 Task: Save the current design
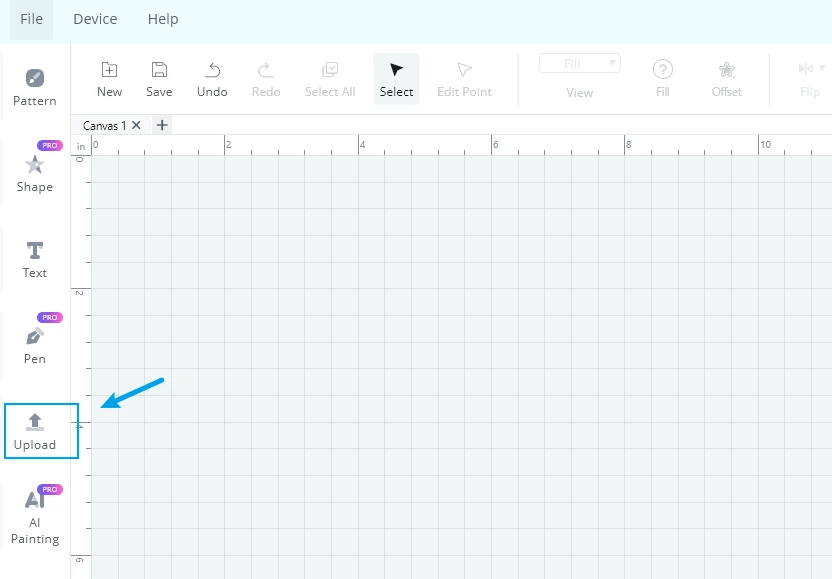(x=159, y=79)
